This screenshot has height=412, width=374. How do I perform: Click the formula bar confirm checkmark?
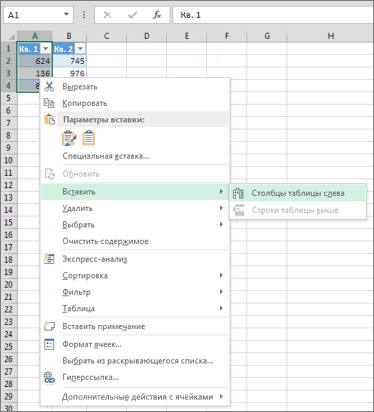pos(132,15)
